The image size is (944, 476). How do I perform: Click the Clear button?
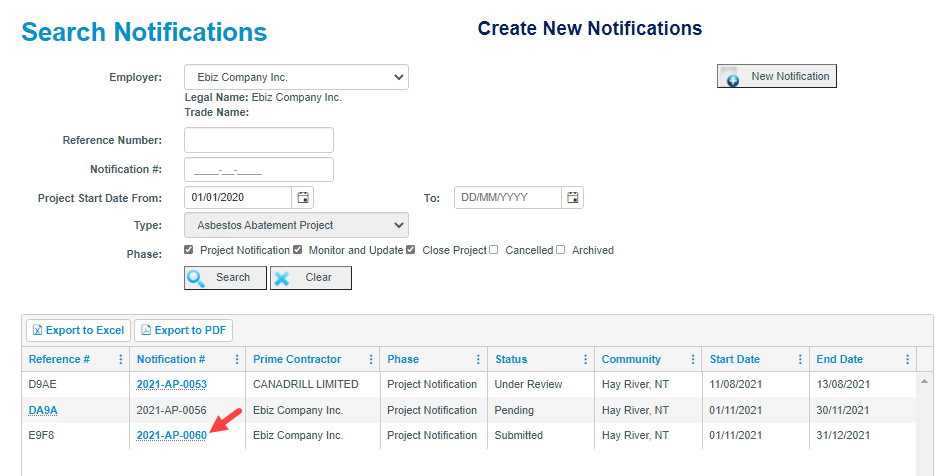pyautogui.click(x=311, y=277)
